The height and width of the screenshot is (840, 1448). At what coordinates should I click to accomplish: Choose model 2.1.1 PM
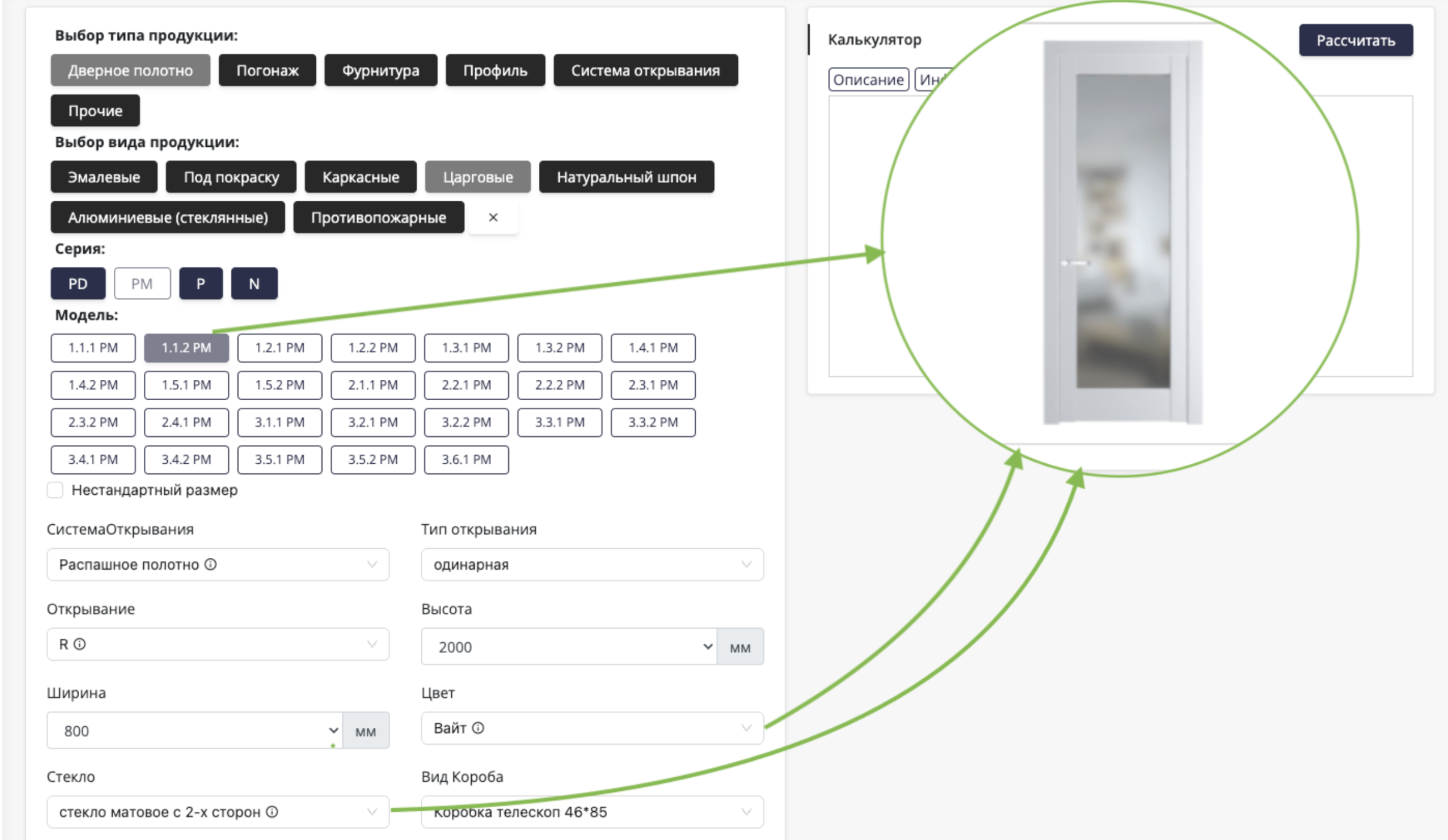coord(373,385)
